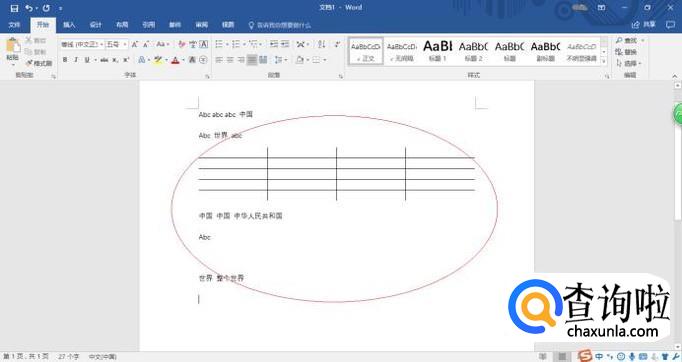Toggle Italic formatting

pos(76,60)
